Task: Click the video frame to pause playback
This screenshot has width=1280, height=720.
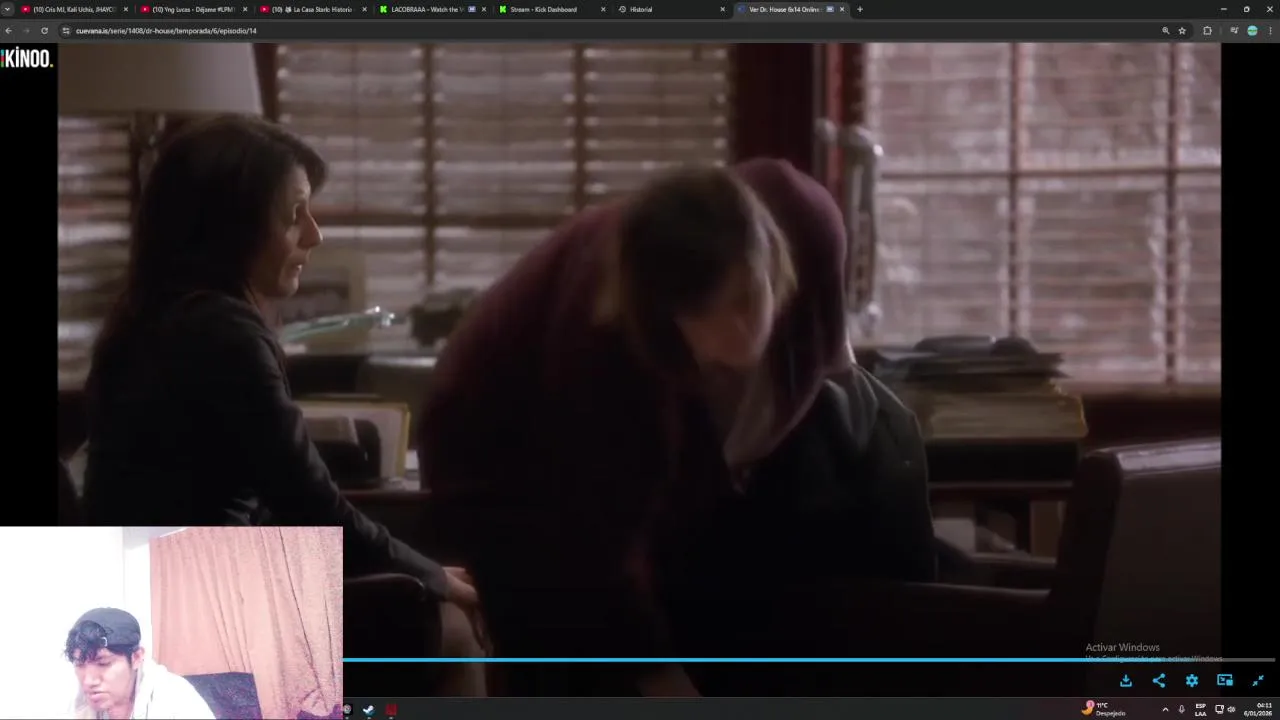Action: (640, 350)
